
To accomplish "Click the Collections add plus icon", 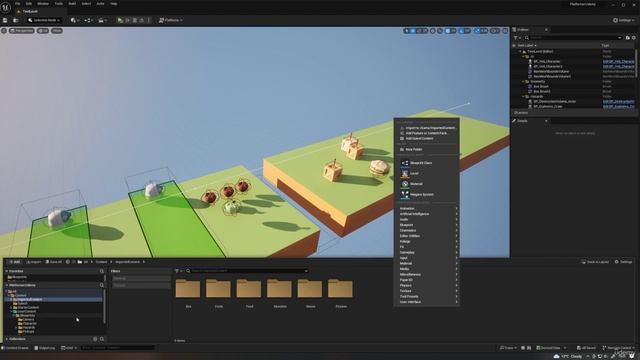I will coord(95,339).
